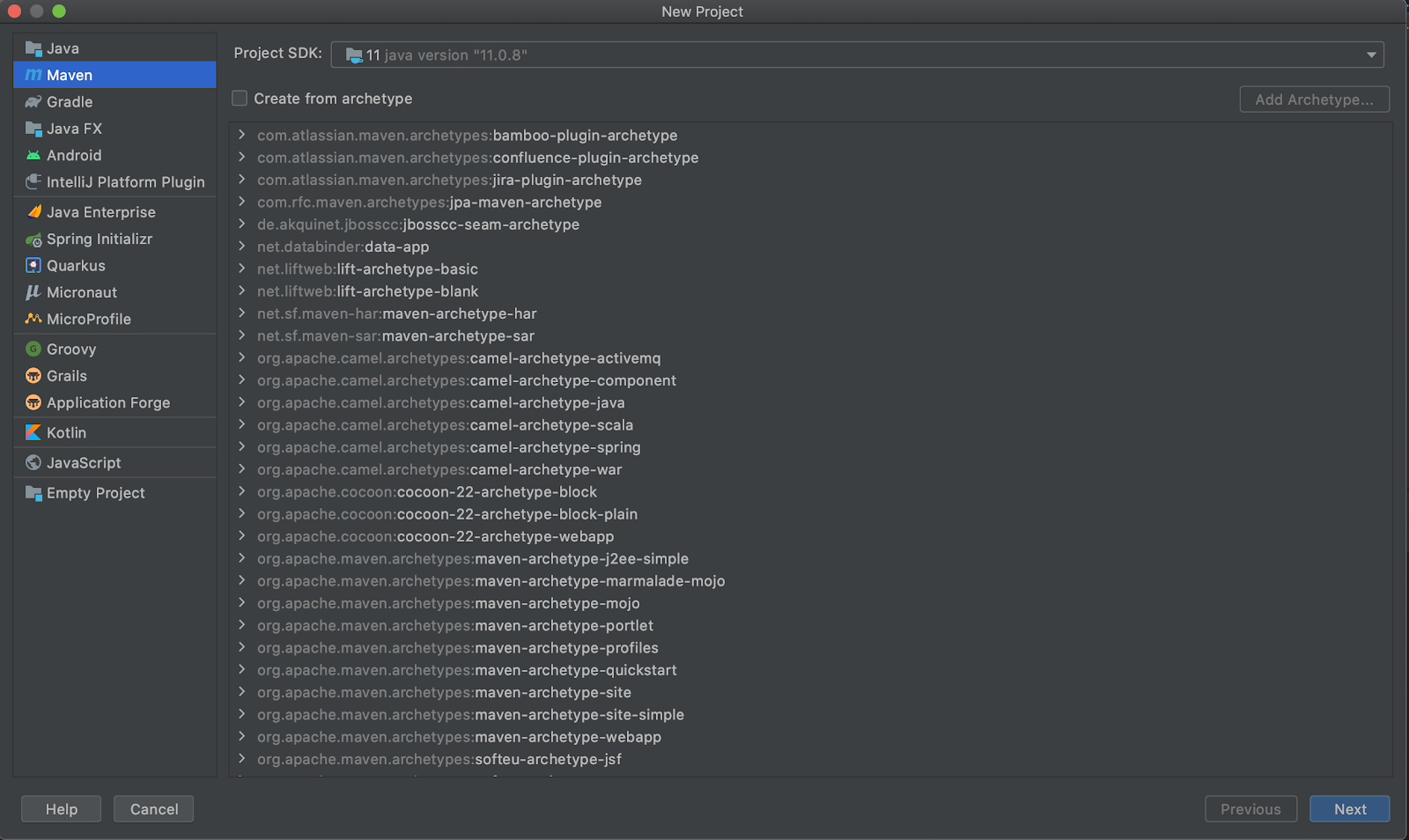Screen dimensions: 1409x840
Task: Click the IntelliJ Platform Plugin icon
Action: (33, 181)
